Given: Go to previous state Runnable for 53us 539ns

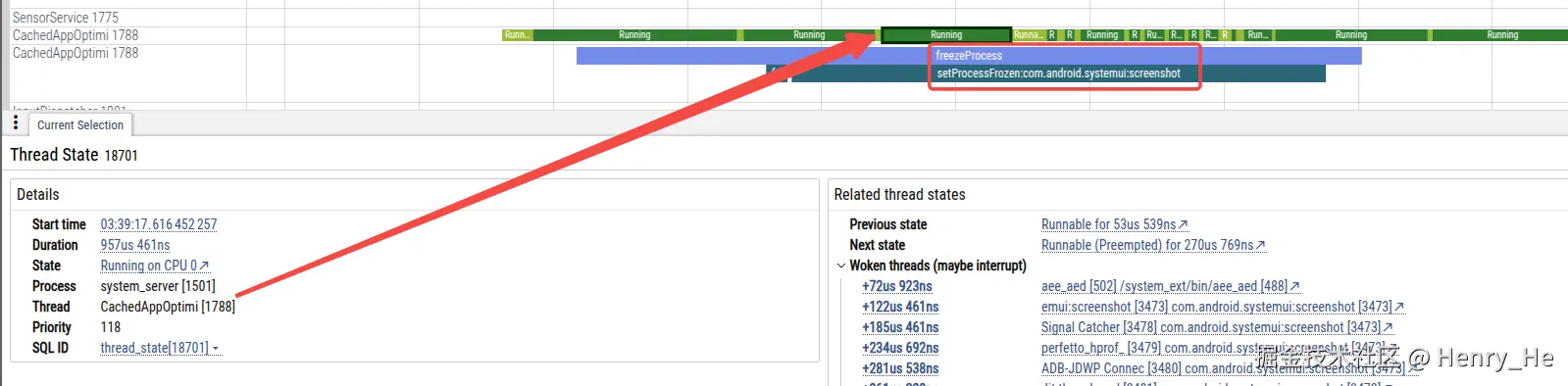Looking at the screenshot, I should [x=1114, y=224].
